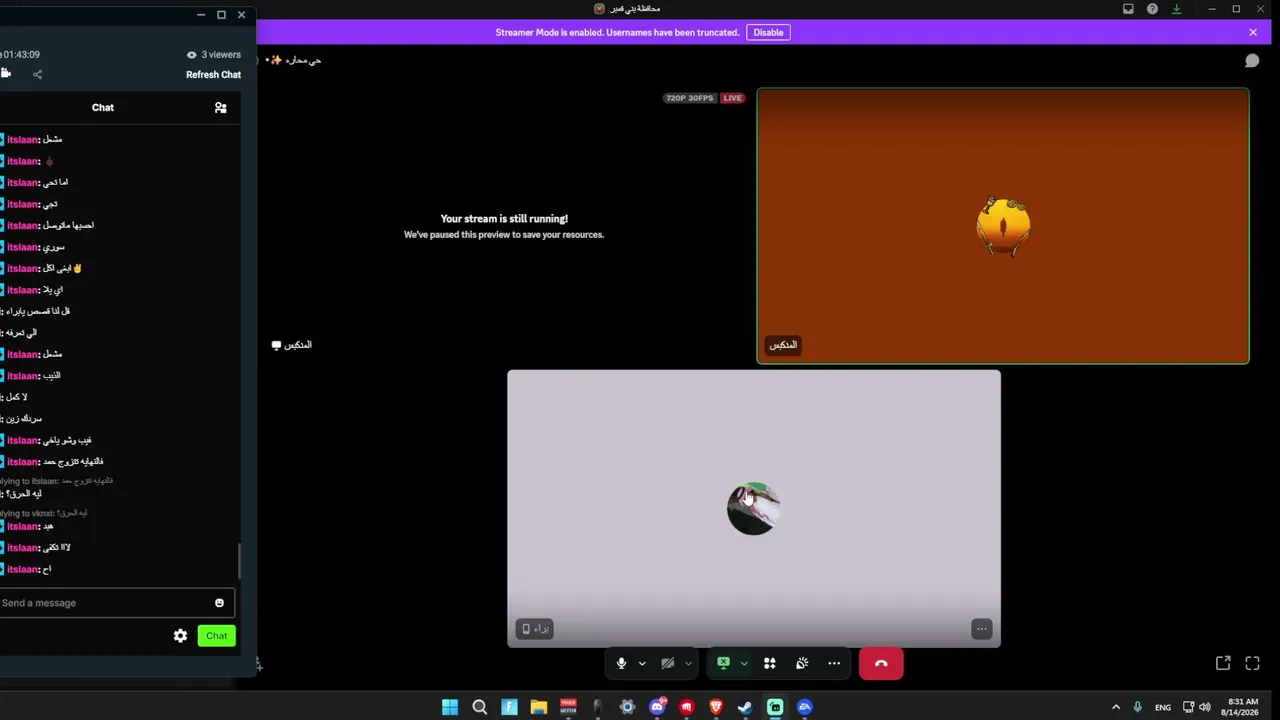Open the emoji picker in chat input
Screen dimensions: 1280x720
(x=219, y=603)
